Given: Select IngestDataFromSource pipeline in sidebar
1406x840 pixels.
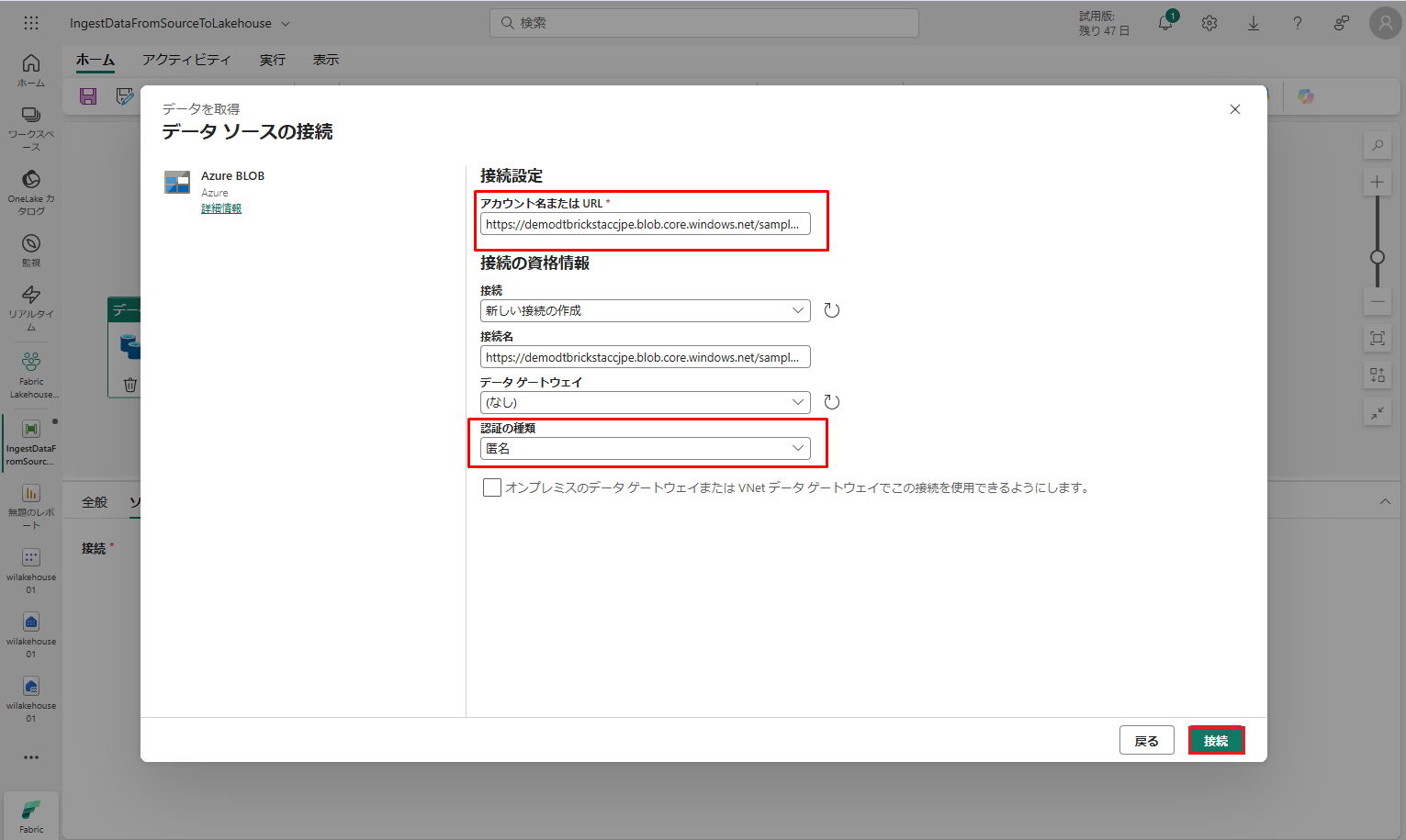Looking at the screenshot, I should (31, 442).
